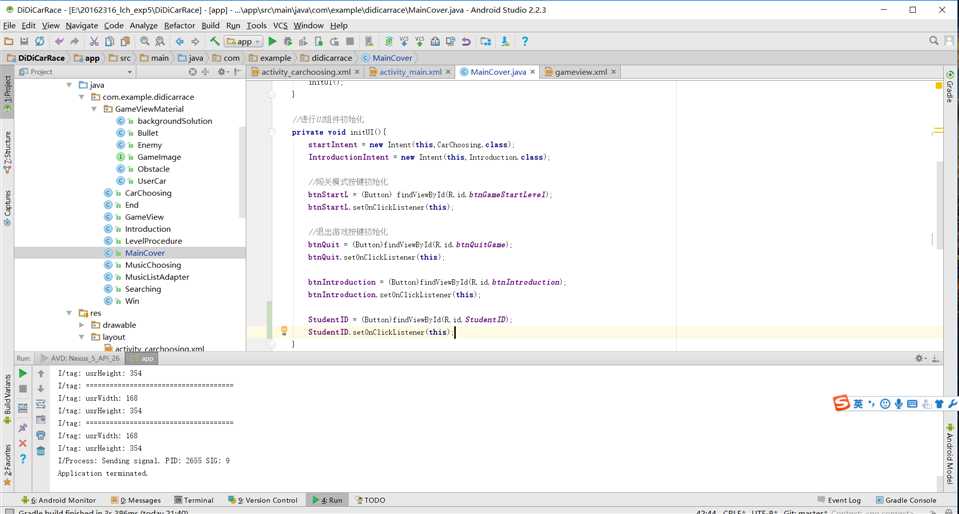Stop process in Run panel

tap(23, 389)
